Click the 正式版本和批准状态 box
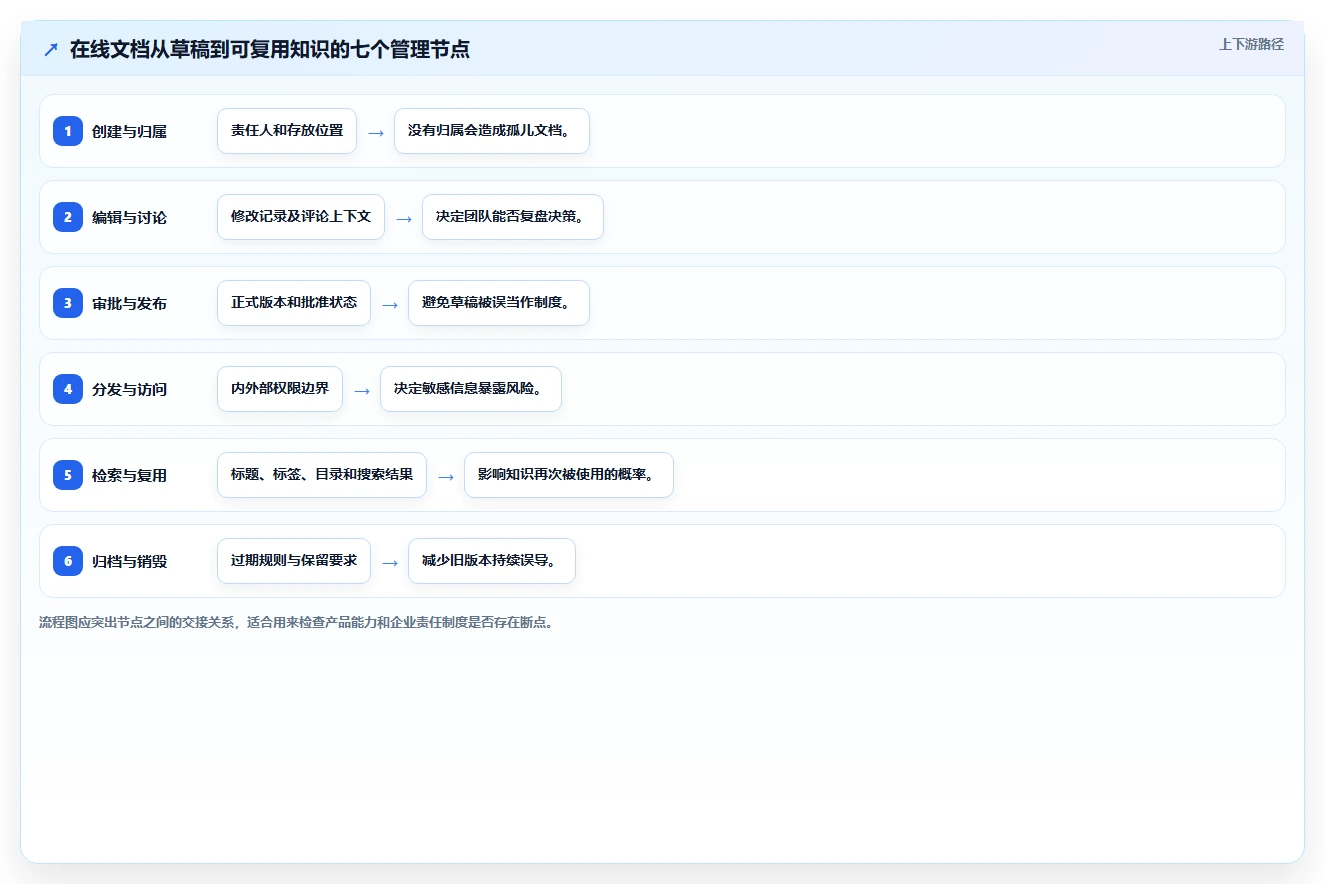Image resolution: width=1325 pixels, height=884 pixels. coord(294,303)
